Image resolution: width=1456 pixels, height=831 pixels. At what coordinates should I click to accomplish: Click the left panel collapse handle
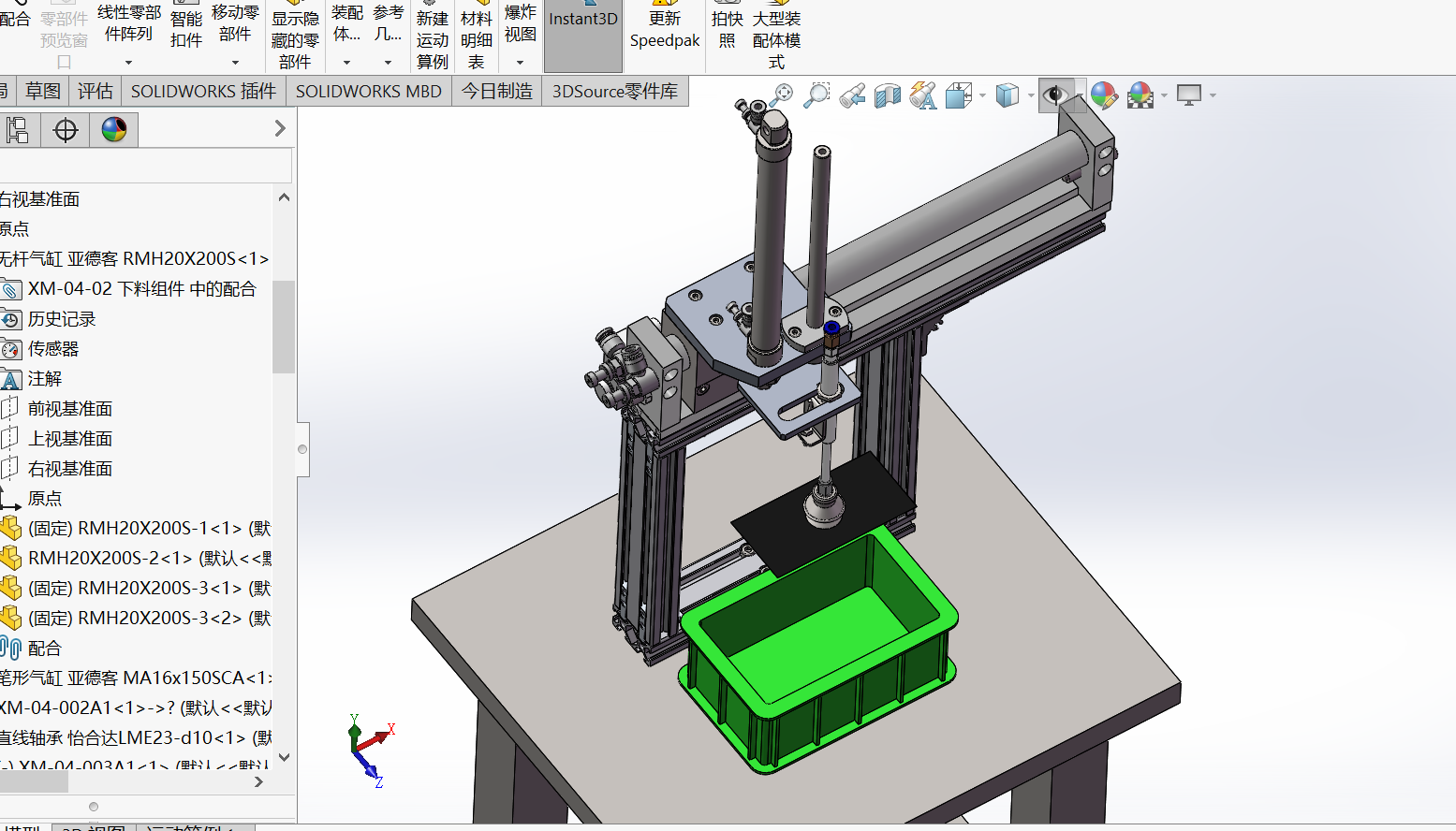pyautogui.click(x=302, y=449)
